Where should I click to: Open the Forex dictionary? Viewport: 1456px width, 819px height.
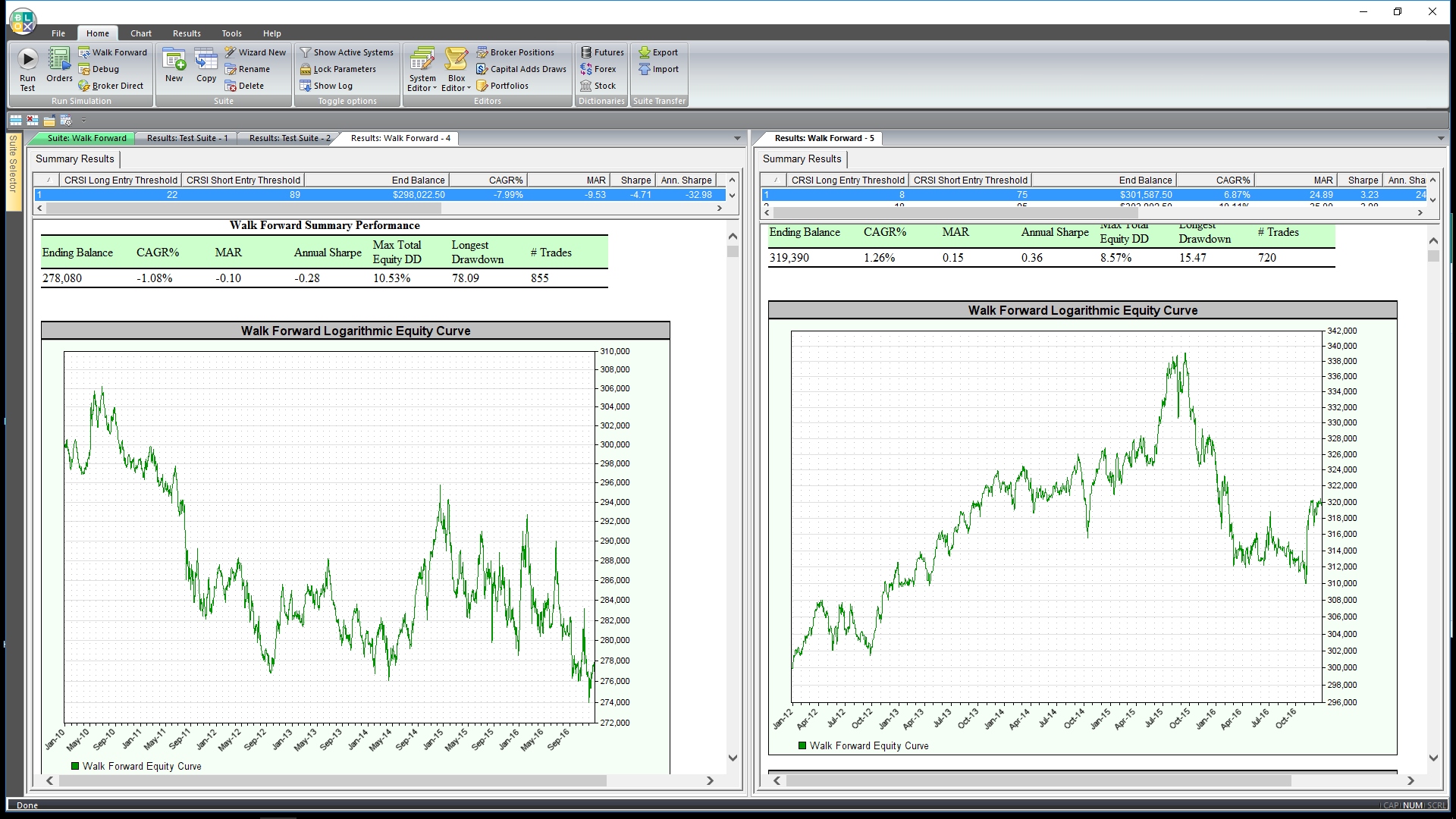pyautogui.click(x=598, y=69)
